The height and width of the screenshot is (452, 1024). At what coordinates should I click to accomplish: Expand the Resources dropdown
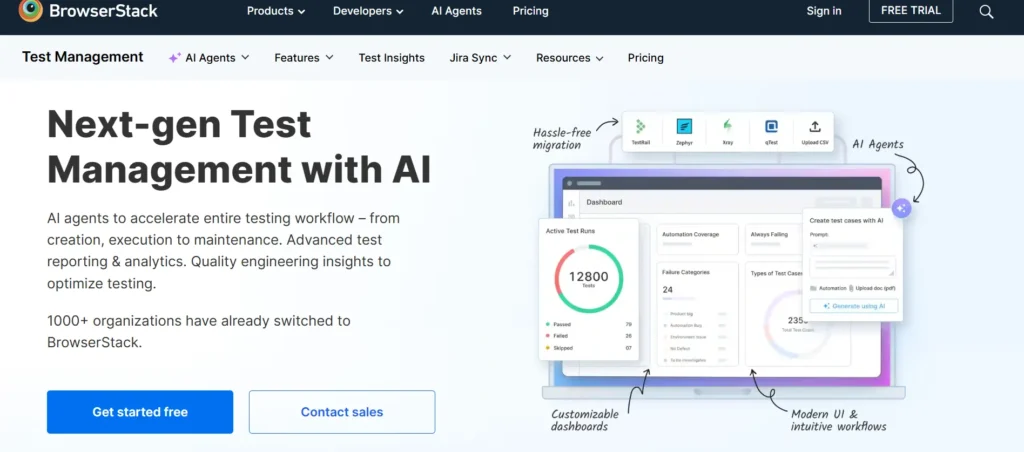tap(569, 57)
